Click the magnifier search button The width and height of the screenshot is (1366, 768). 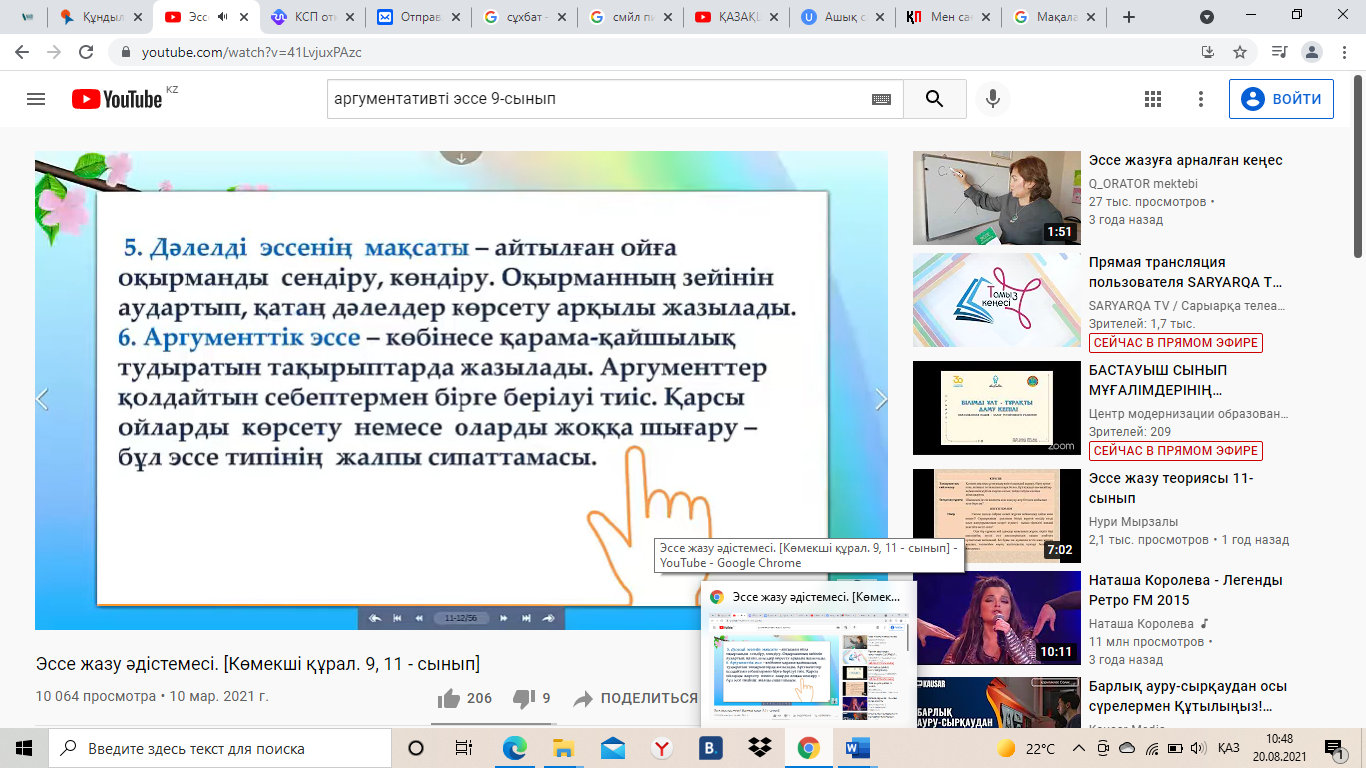pyautogui.click(x=934, y=99)
